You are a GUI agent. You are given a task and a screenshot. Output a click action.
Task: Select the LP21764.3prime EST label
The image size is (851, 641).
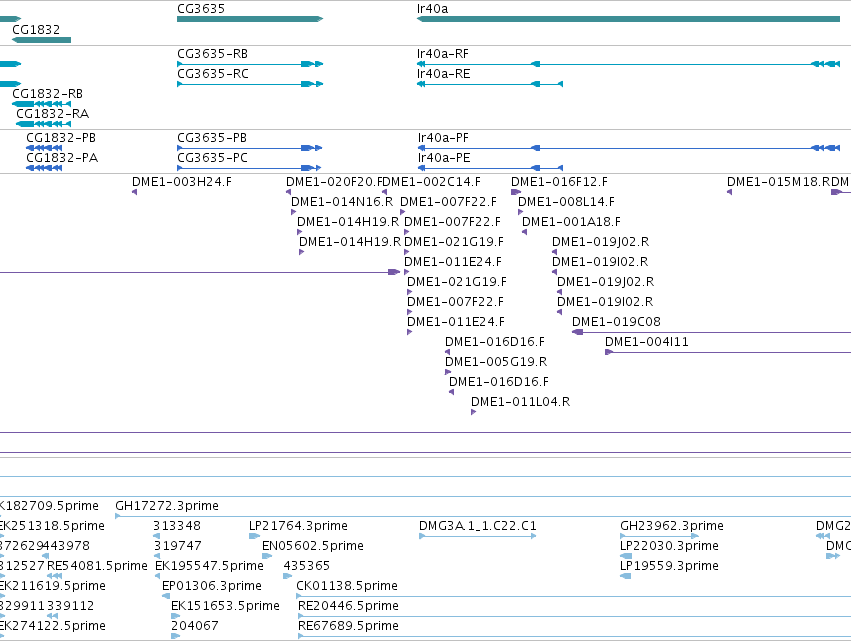point(299,526)
